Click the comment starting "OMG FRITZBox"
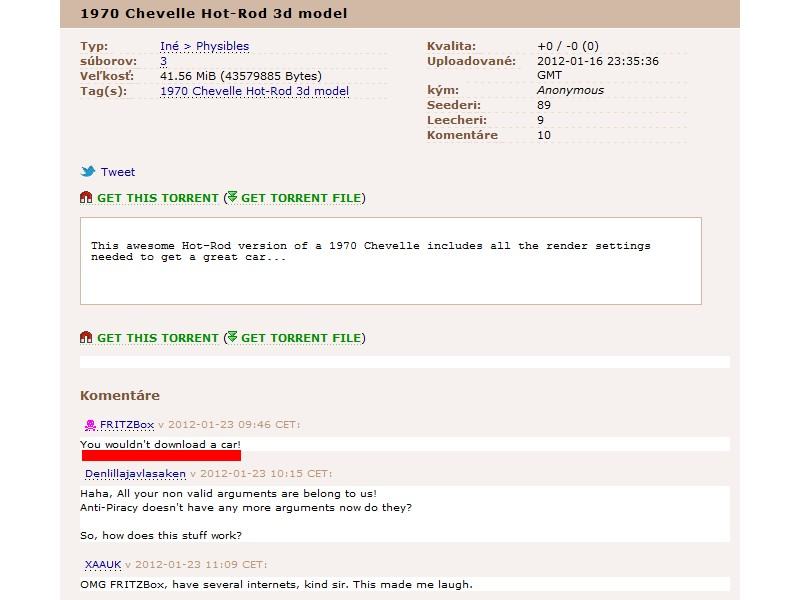This screenshot has height=600, width=800. pos(277,584)
